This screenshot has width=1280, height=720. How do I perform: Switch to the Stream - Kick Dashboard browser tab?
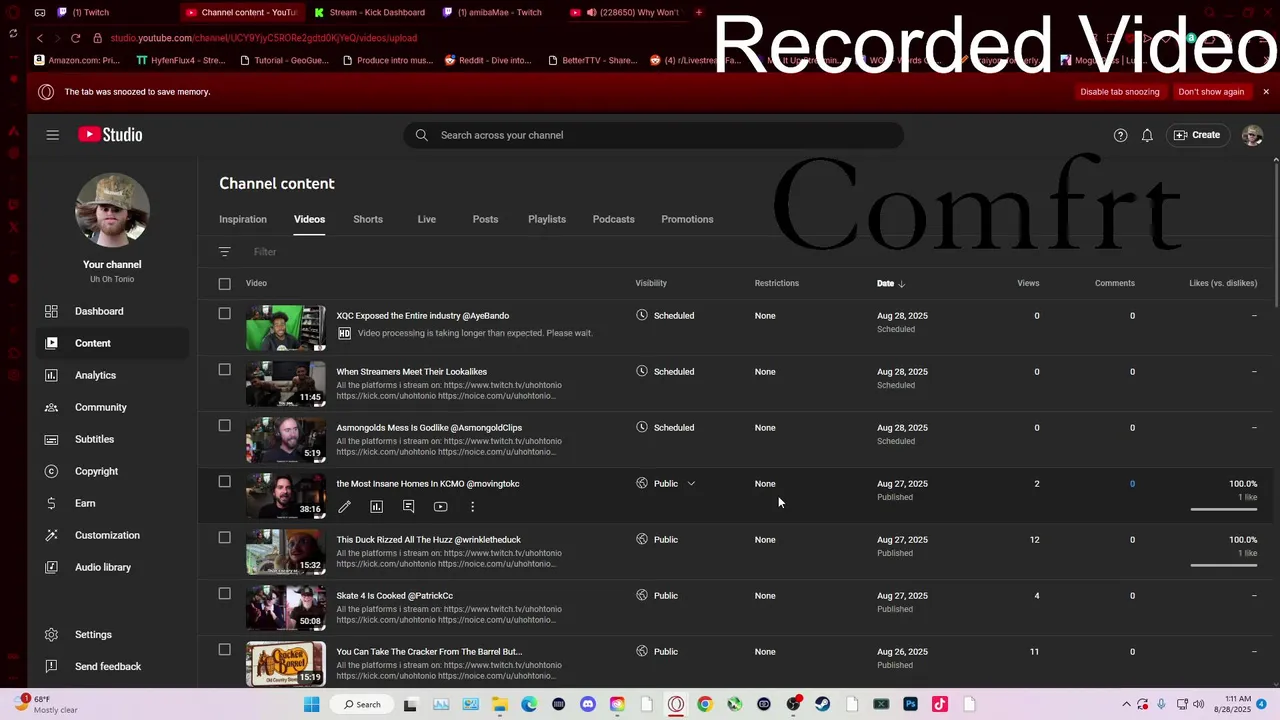tap(370, 12)
